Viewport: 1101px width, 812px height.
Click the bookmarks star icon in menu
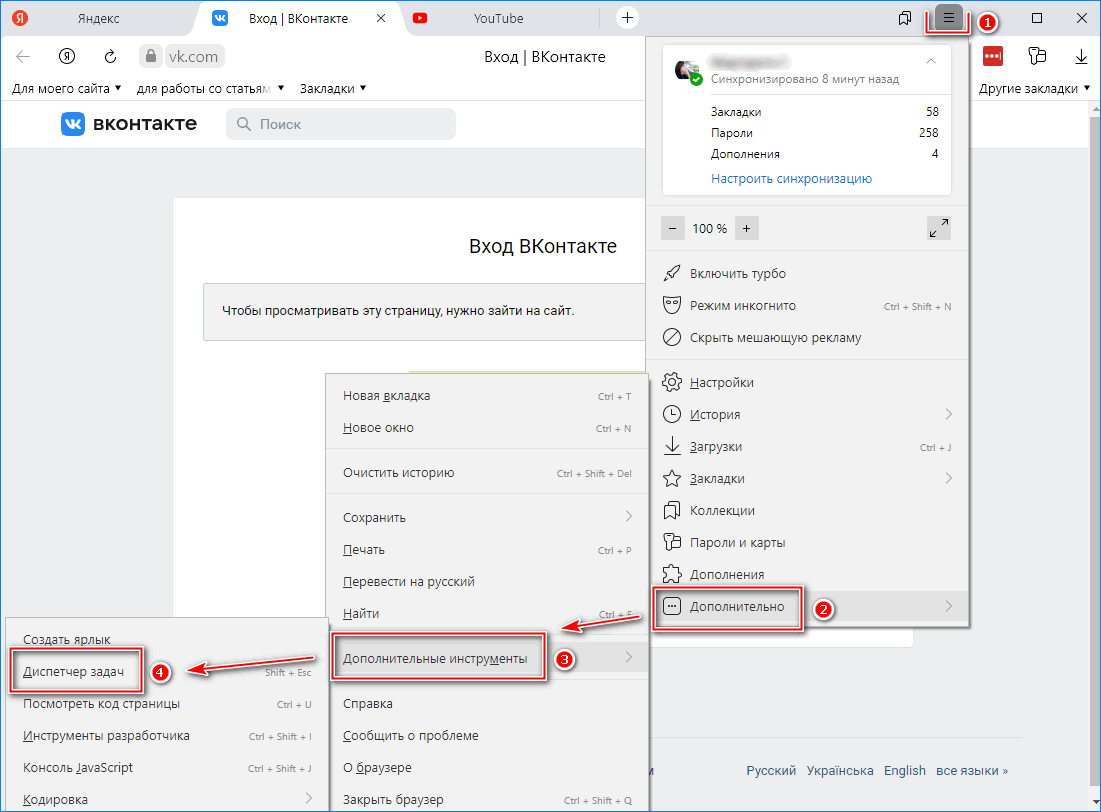click(x=672, y=478)
